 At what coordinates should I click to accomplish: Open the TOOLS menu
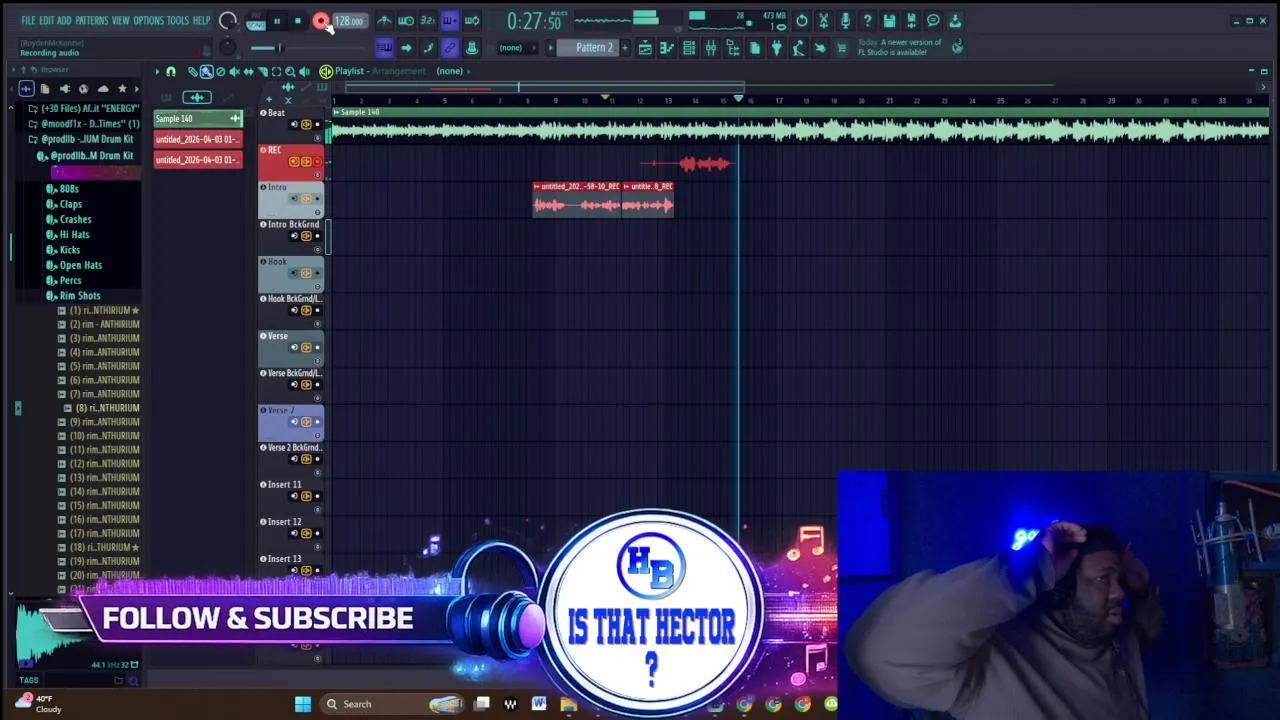[178, 21]
